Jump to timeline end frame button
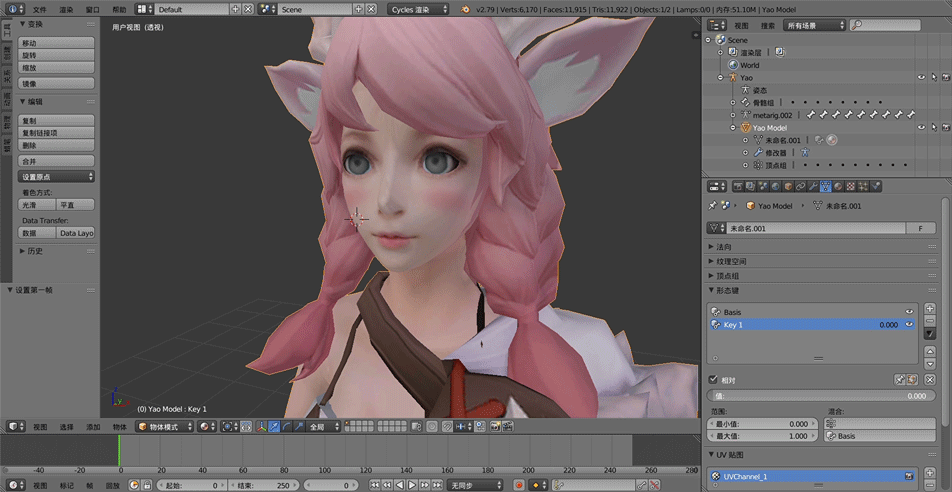952x492 pixels. 437,485
